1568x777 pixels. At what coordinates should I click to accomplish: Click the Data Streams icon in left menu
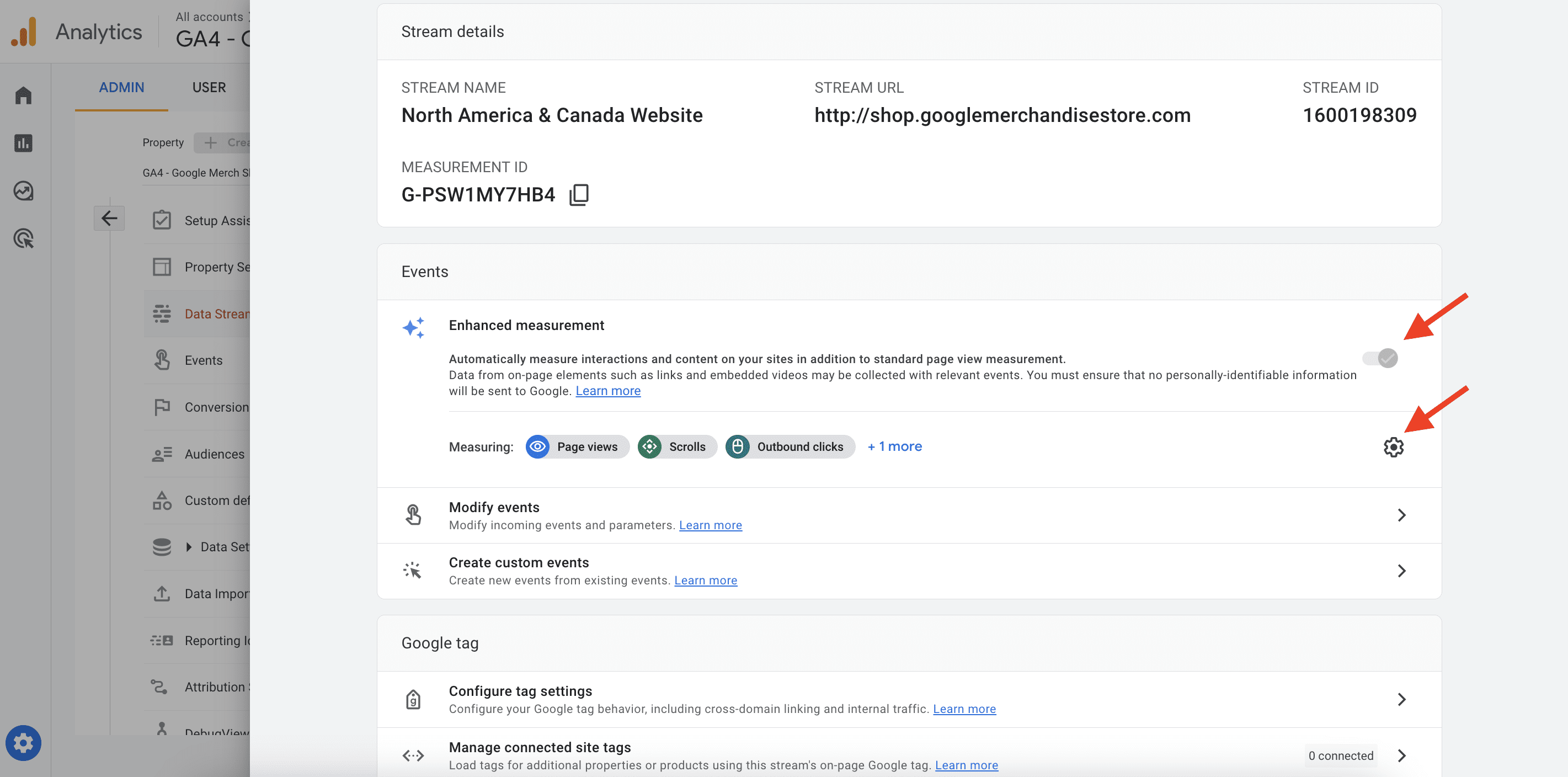pyautogui.click(x=160, y=313)
